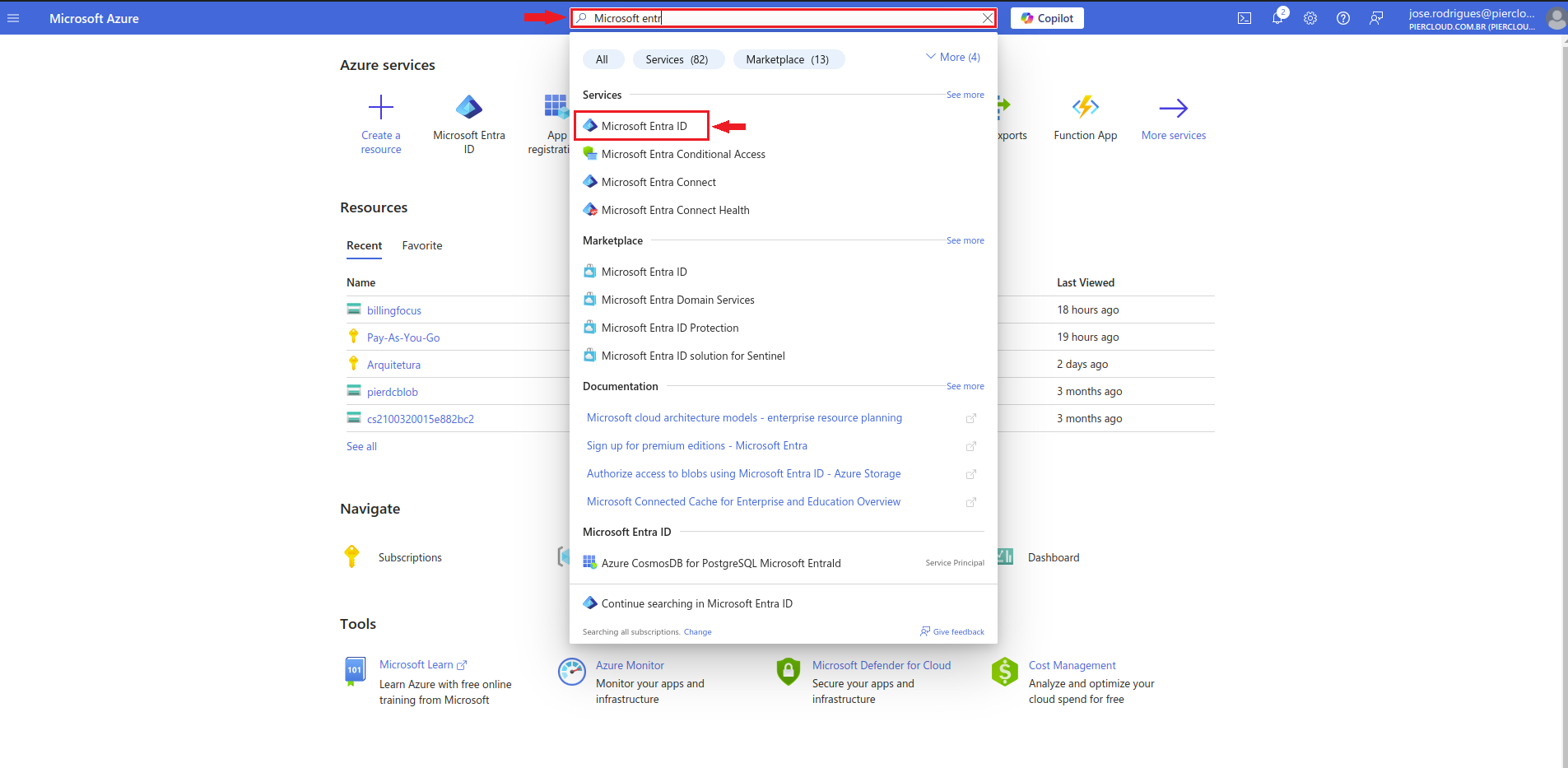The image size is (1568, 768).
Task: Clear the search box with the X
Action: 987,18
